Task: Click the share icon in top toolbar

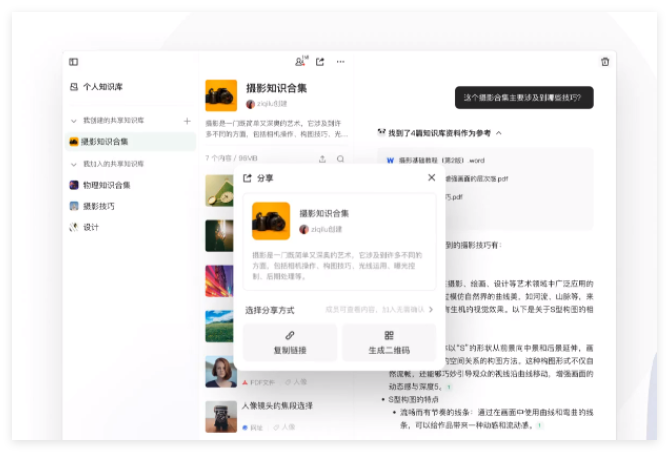Action: tap(320, 62)
